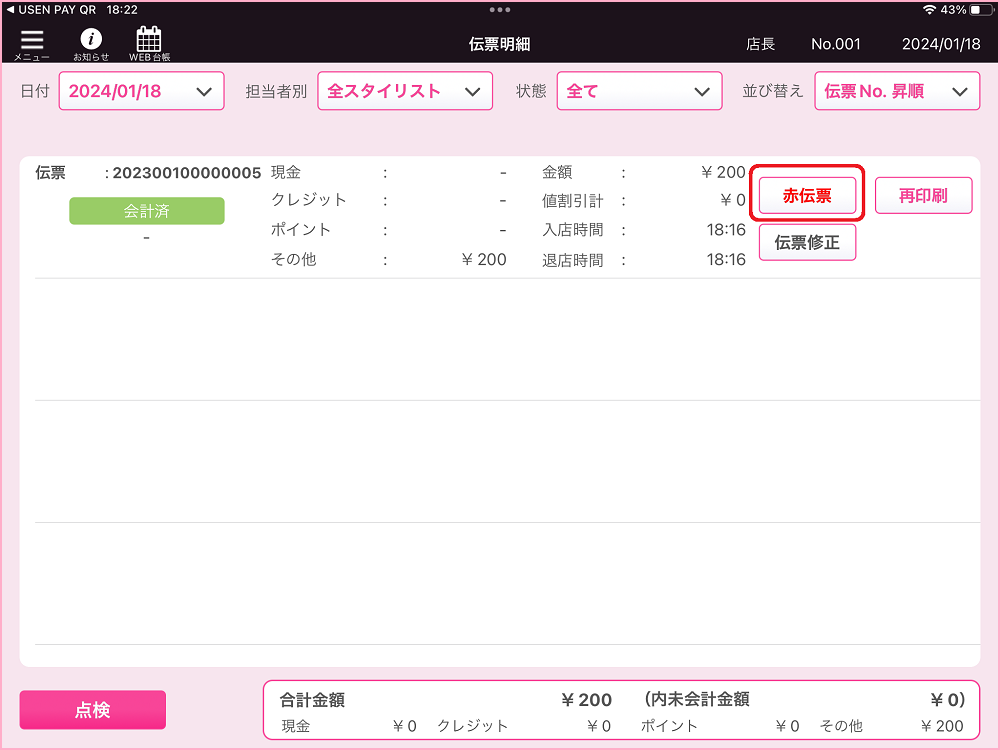Viewport: 1000px width, 750px height.
Task: Open the 全スタイリスト staff dropdown
Action: click(405, 91)
